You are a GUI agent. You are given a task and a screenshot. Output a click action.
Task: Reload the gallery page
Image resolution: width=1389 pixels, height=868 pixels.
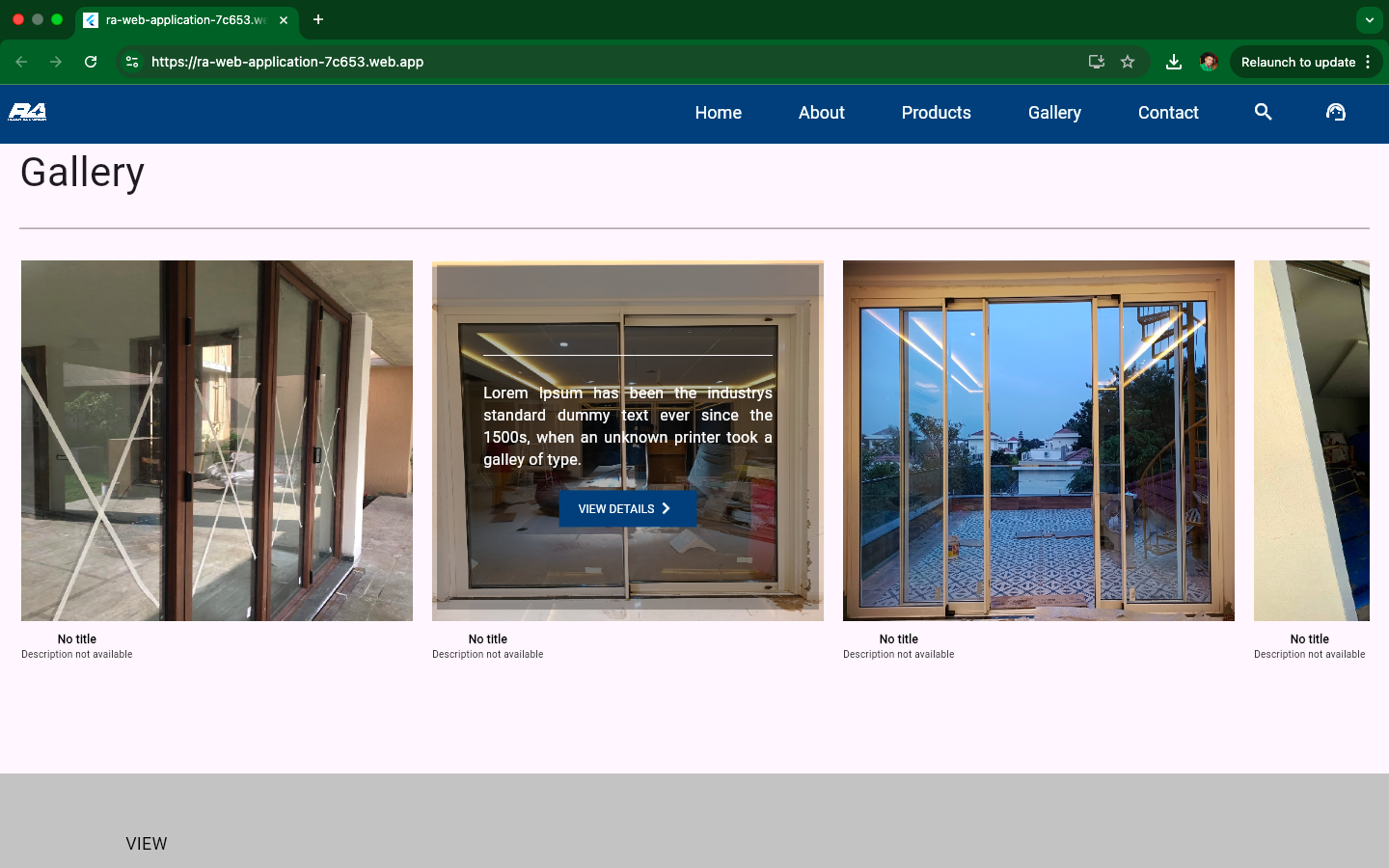click(90, 61)
